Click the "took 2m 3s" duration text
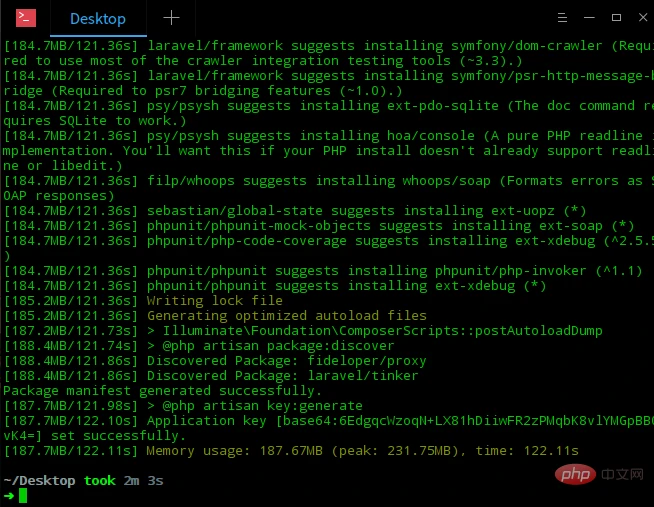Screen dimensions: 654x507 124,481
